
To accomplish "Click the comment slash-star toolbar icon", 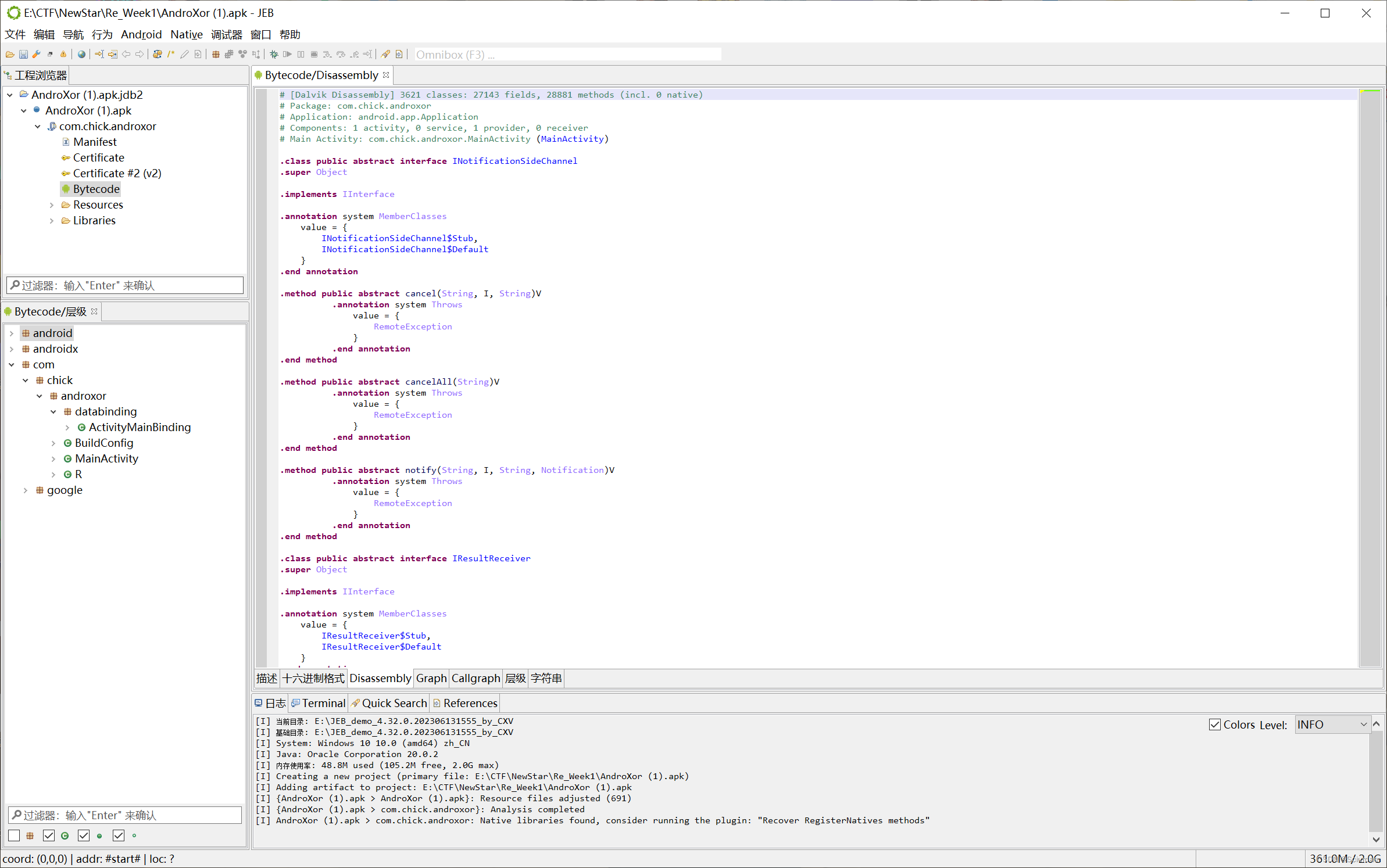I will point(171,55).
